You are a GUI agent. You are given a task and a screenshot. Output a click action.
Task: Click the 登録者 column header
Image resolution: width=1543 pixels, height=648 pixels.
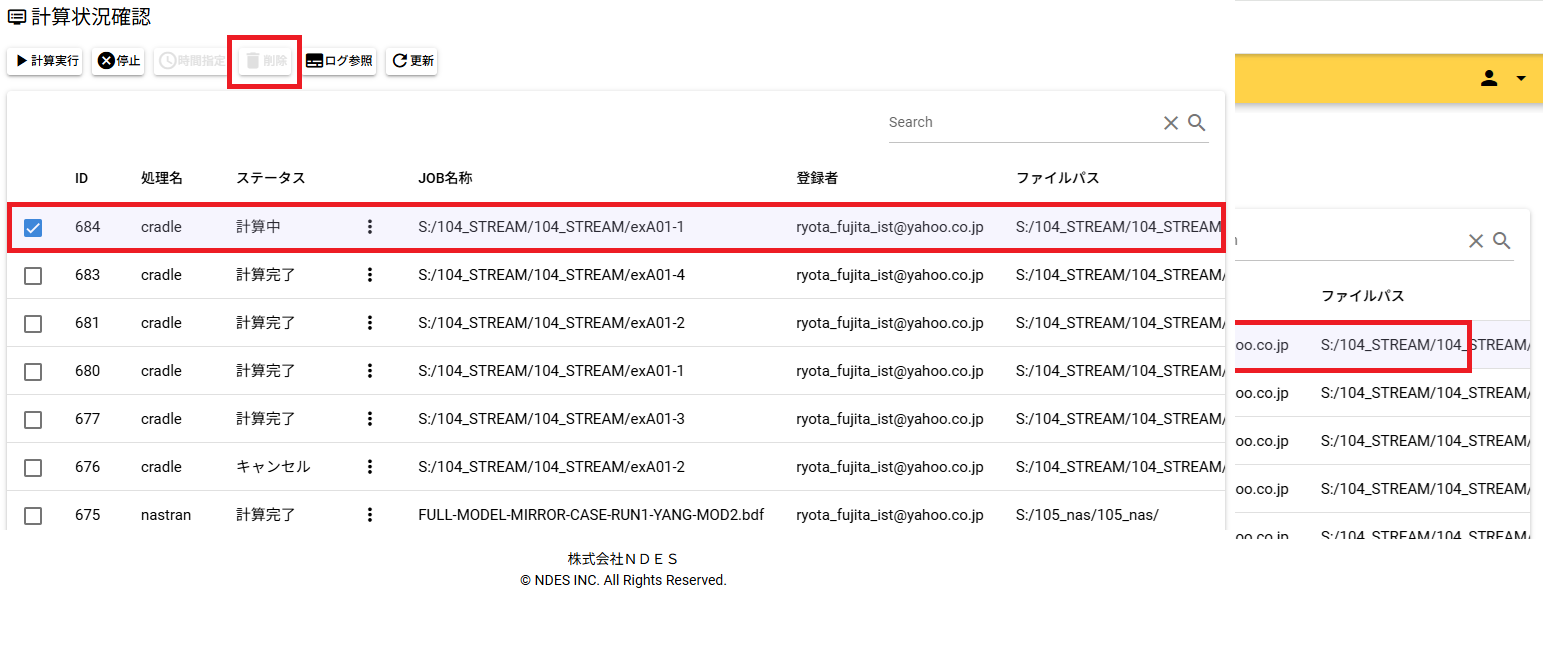(x=817, y=178)
